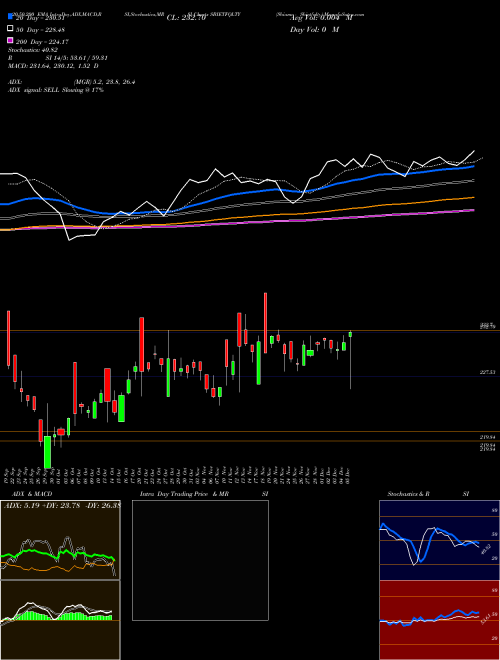Select the '200 Day - 224.17' legend text
This screenshot has height=660, width=500.
(x=41, y=42)
